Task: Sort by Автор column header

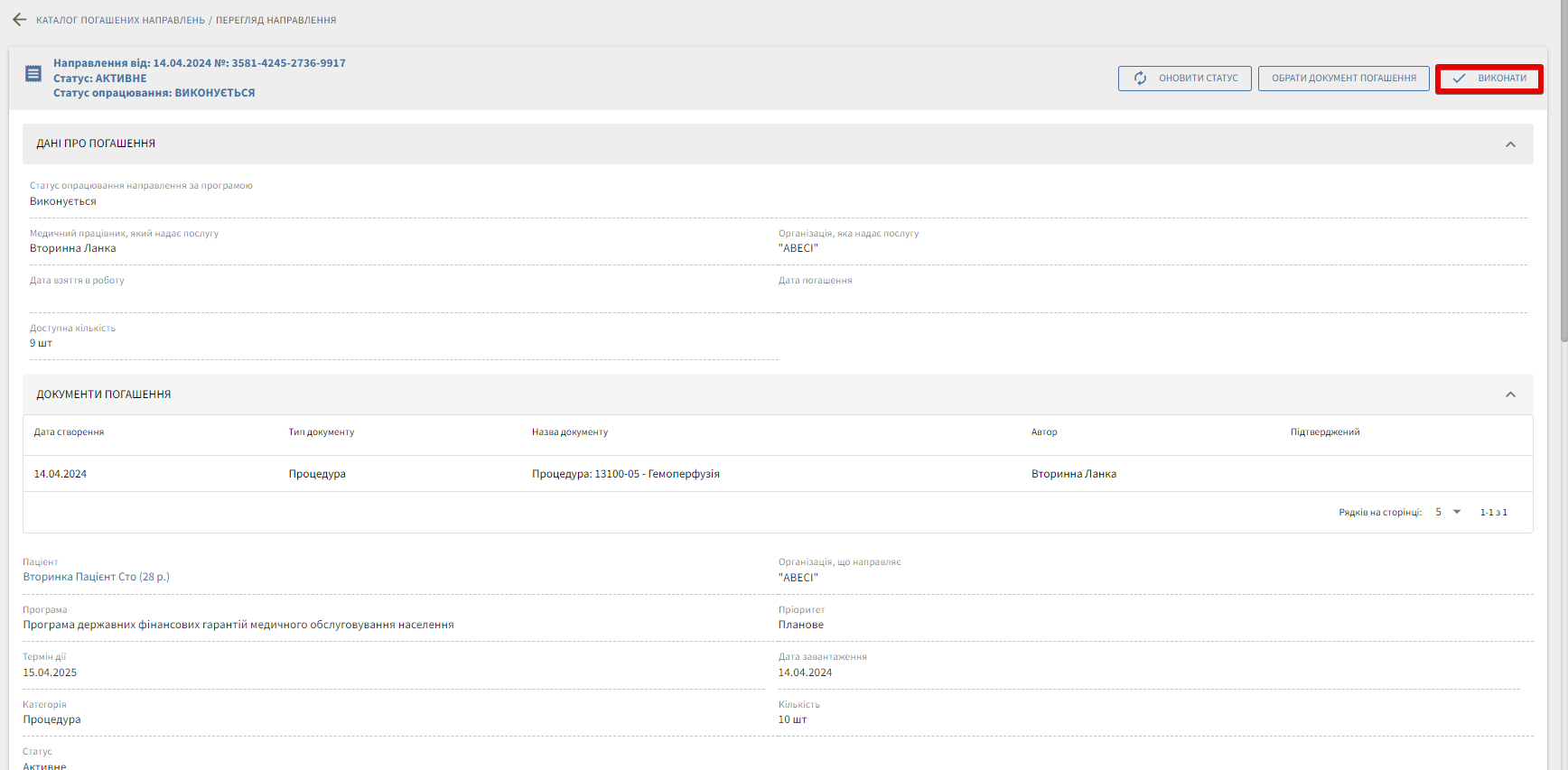Action: pyautogui.click(x=1044, y=432)
